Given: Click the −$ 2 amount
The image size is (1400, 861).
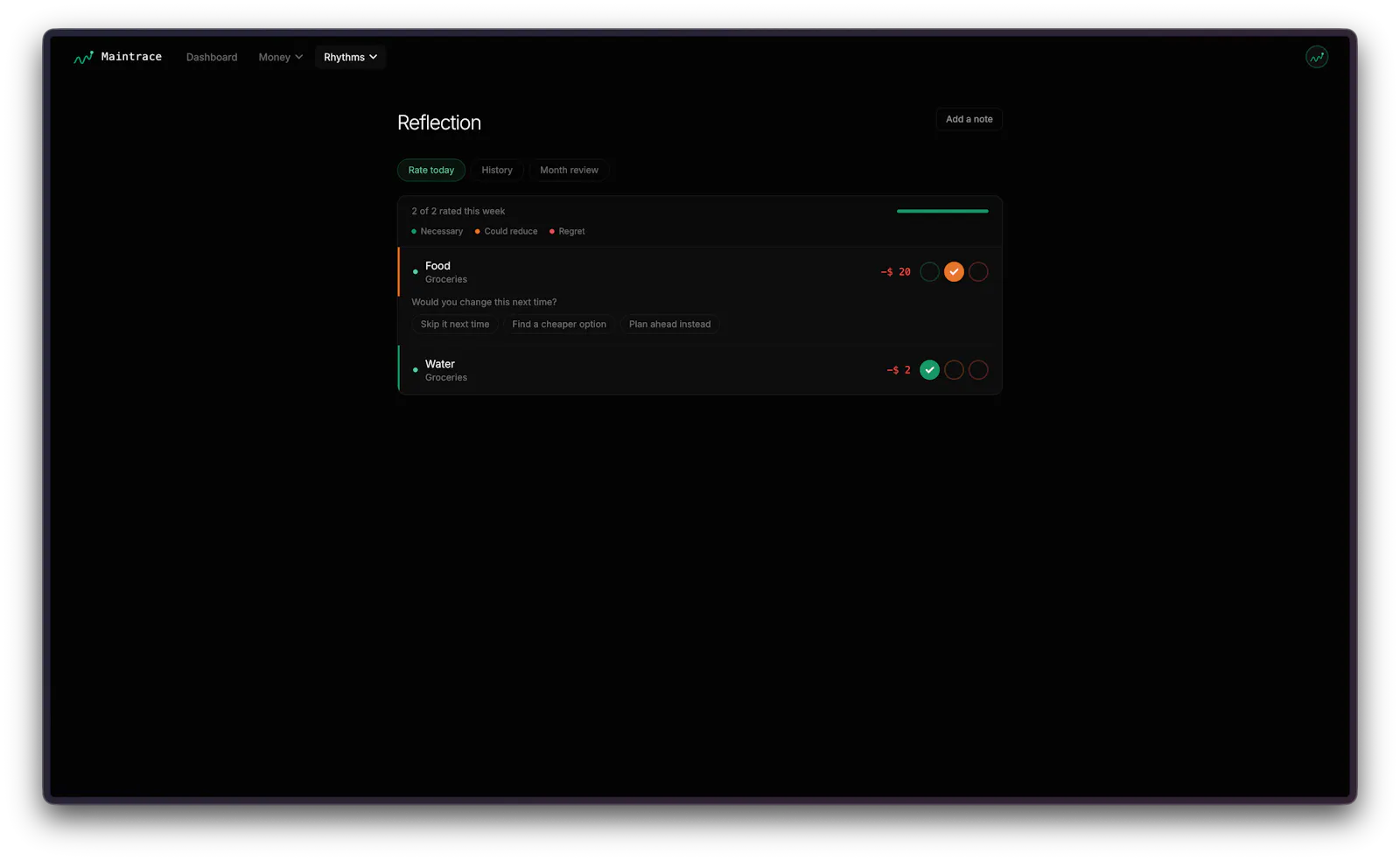Looking at the screenshot, I should [x=899, y=370].
